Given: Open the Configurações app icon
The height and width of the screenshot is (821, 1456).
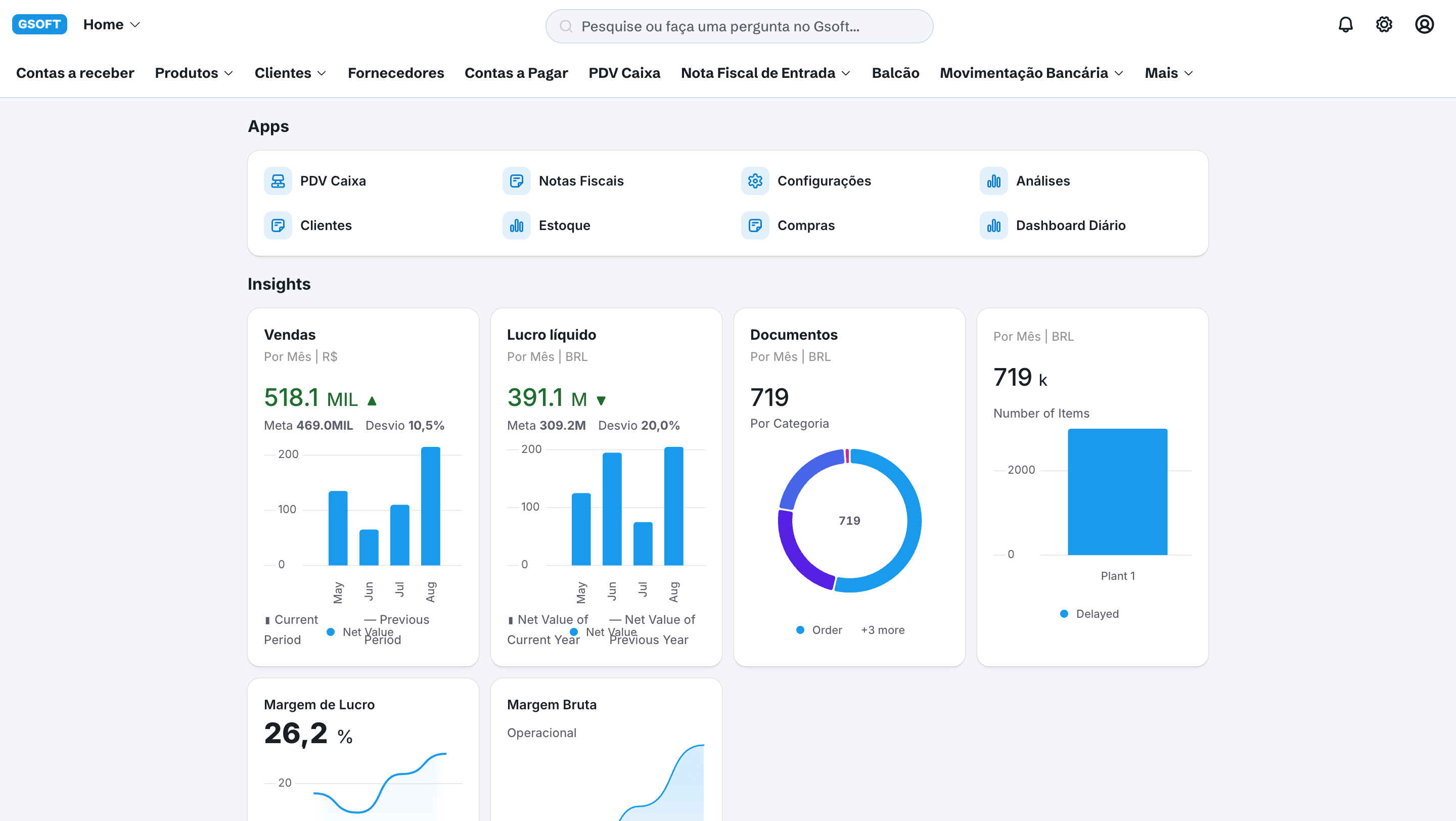Looking at the screenshot, I should (755, 181).
